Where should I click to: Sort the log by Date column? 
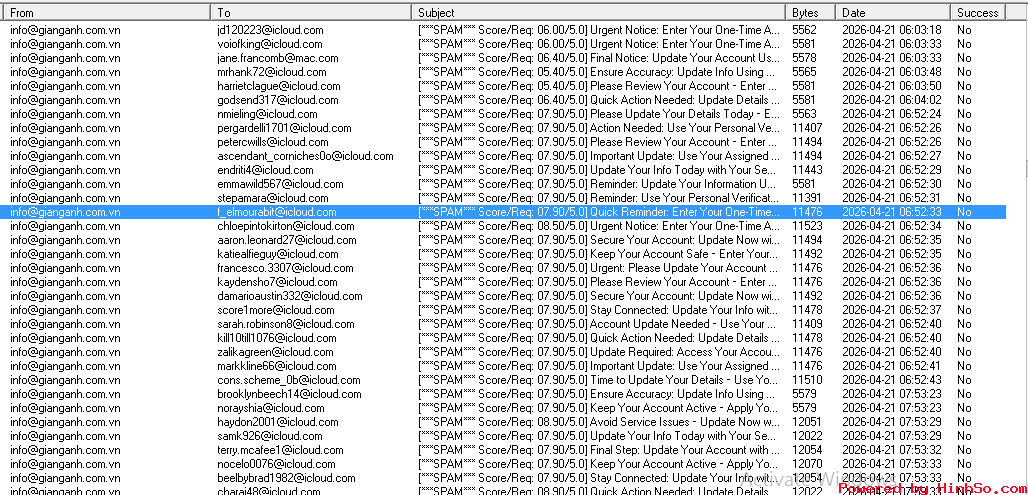(x=892, y=13)
